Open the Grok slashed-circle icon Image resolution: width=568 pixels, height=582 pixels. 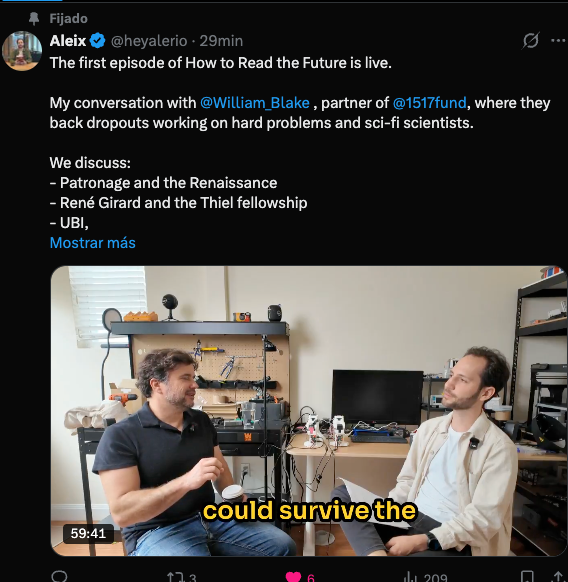click(x=531, y=40)
